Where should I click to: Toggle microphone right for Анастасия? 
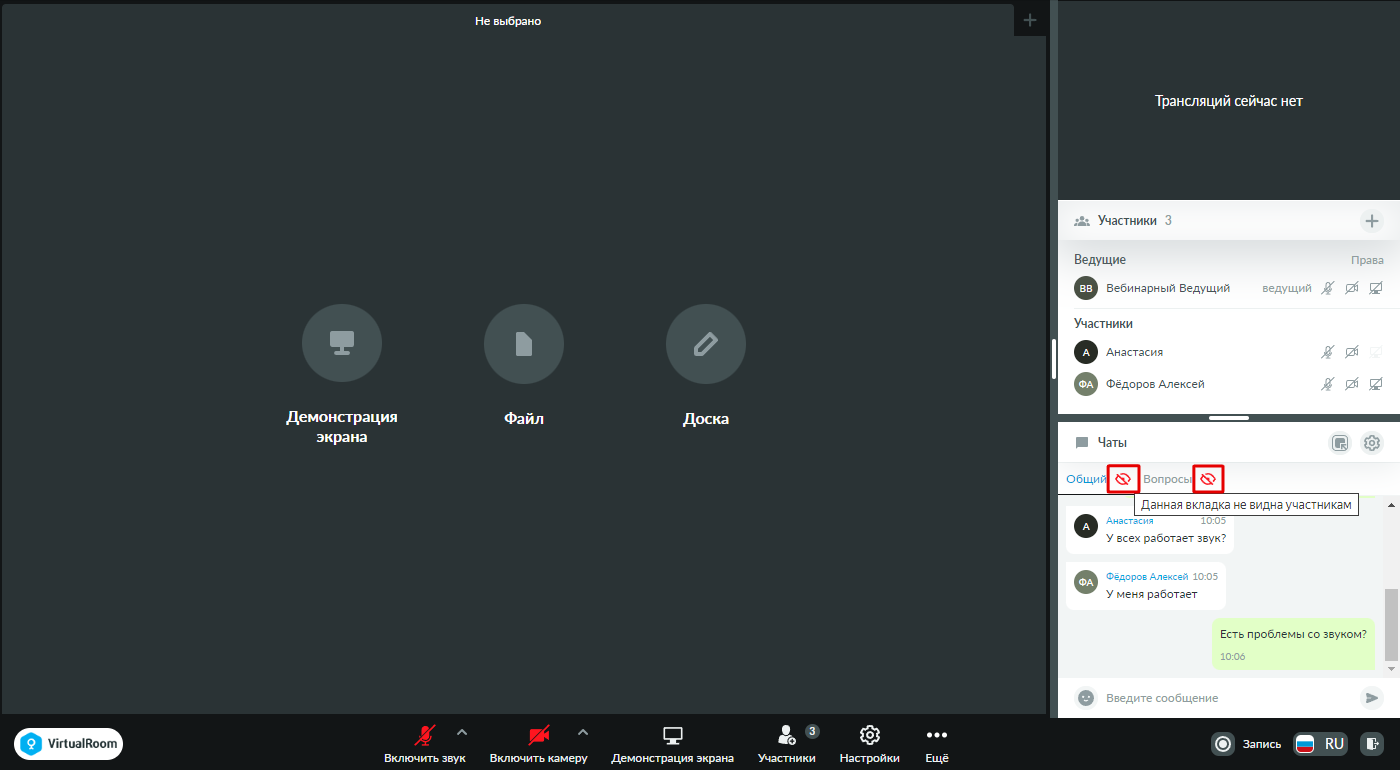pos(1328,352)
